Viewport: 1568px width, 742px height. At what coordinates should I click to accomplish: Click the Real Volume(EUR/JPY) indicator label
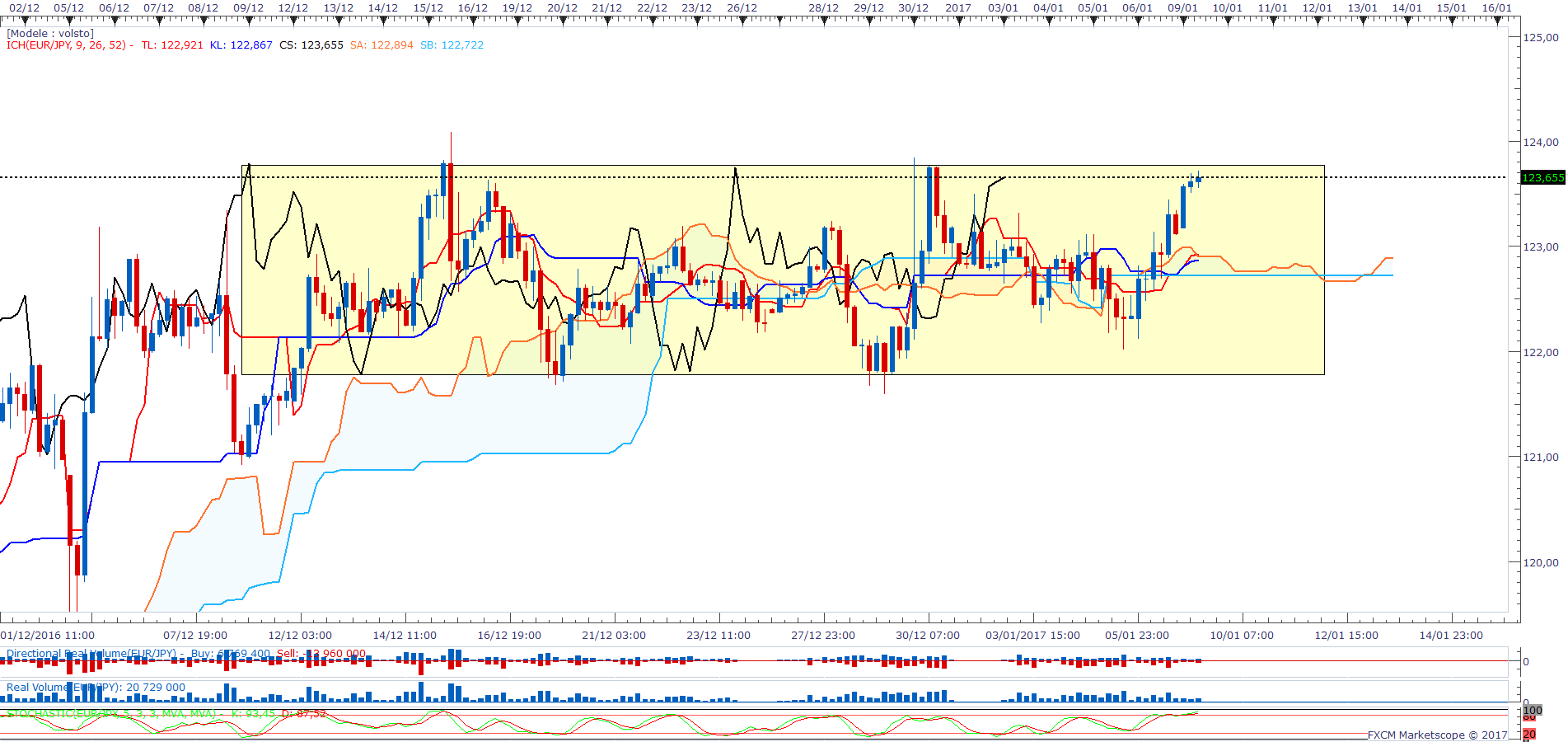click(96, 688)
